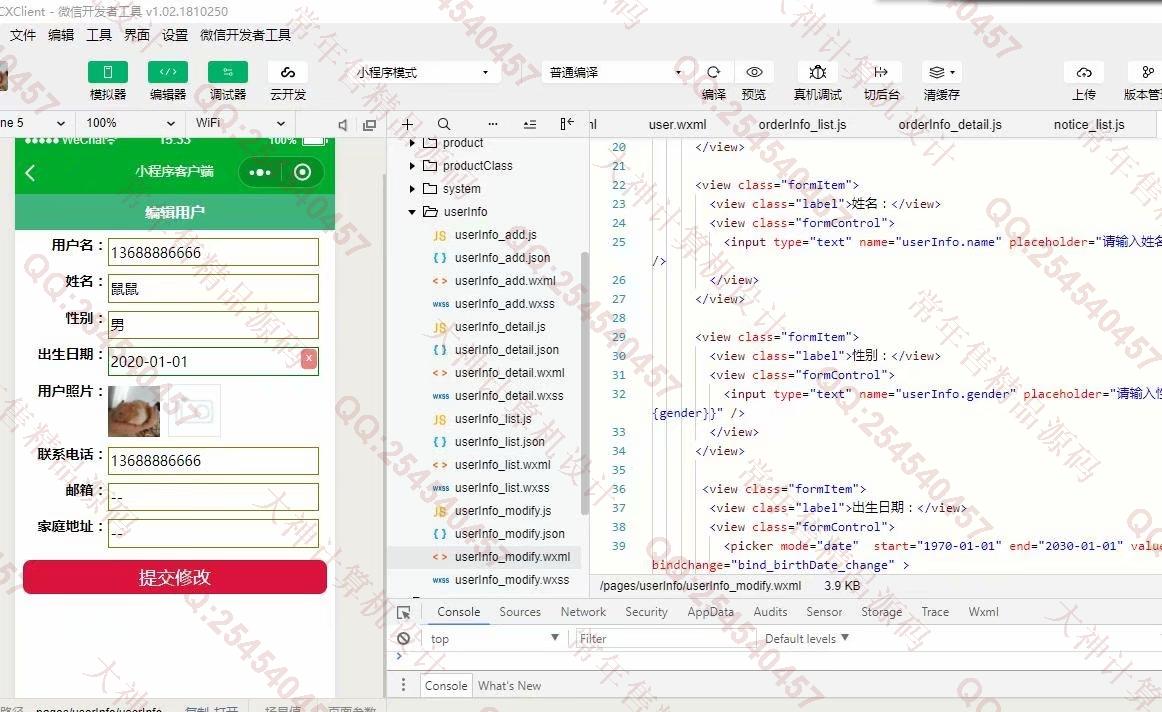This screenshot has width=1162, height=712.
Task: Click the simulator back arrow
Action: pos(30,173)
